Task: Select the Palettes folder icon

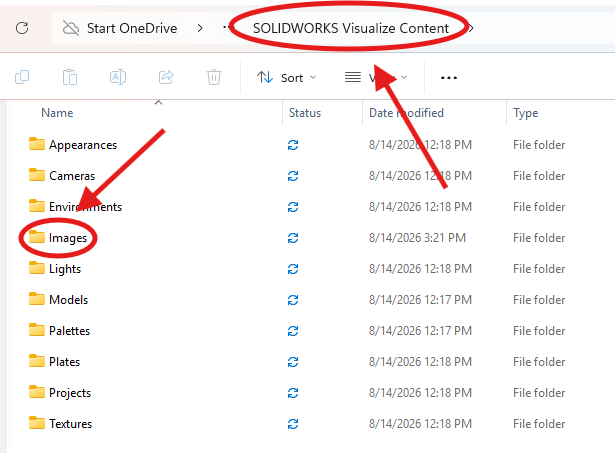Action: (36, 330)
